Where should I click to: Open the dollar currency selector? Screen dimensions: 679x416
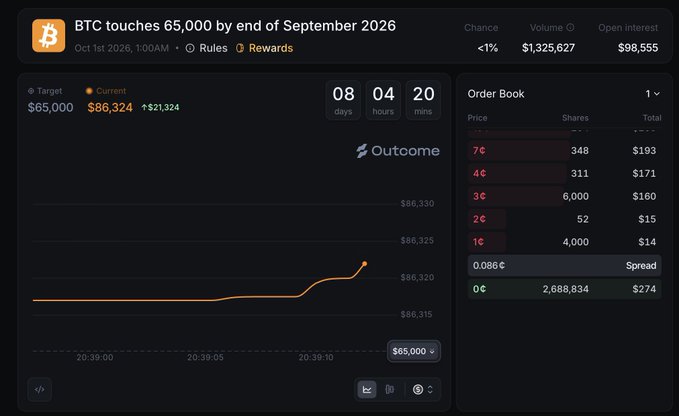point(423,390)
